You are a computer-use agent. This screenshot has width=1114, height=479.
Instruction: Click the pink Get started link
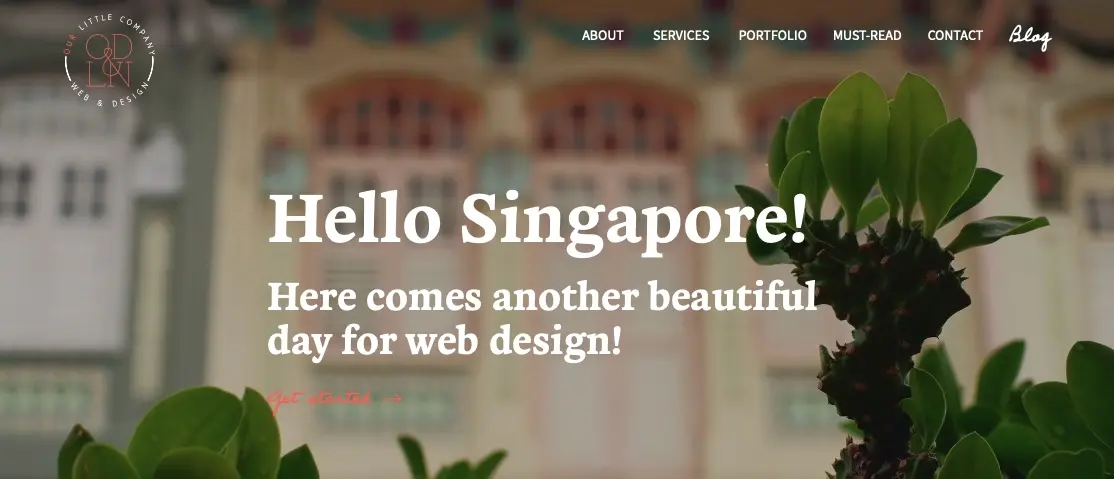(320, 398)
